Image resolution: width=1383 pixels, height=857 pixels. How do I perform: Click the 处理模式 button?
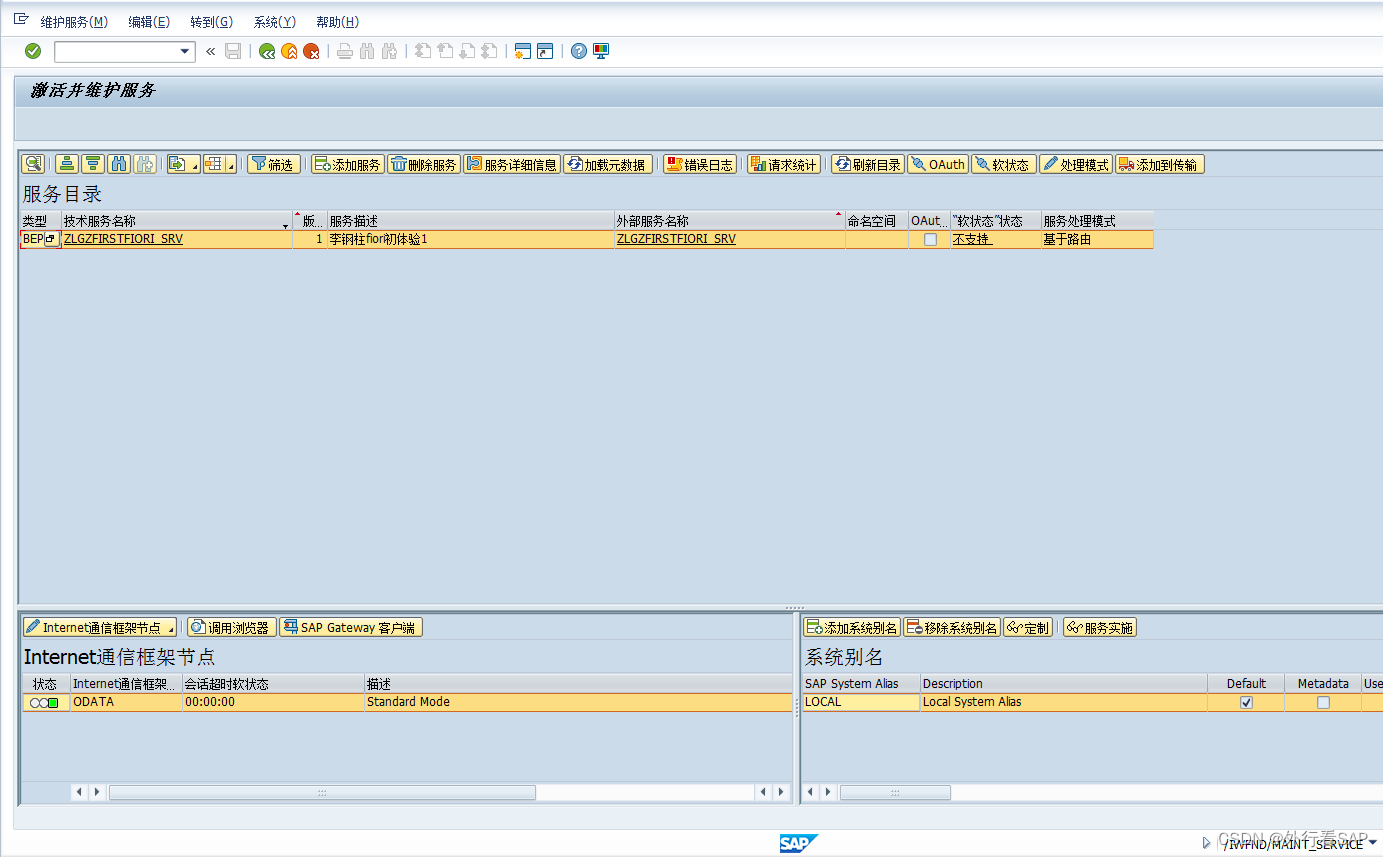click(x=1075, y=164)
